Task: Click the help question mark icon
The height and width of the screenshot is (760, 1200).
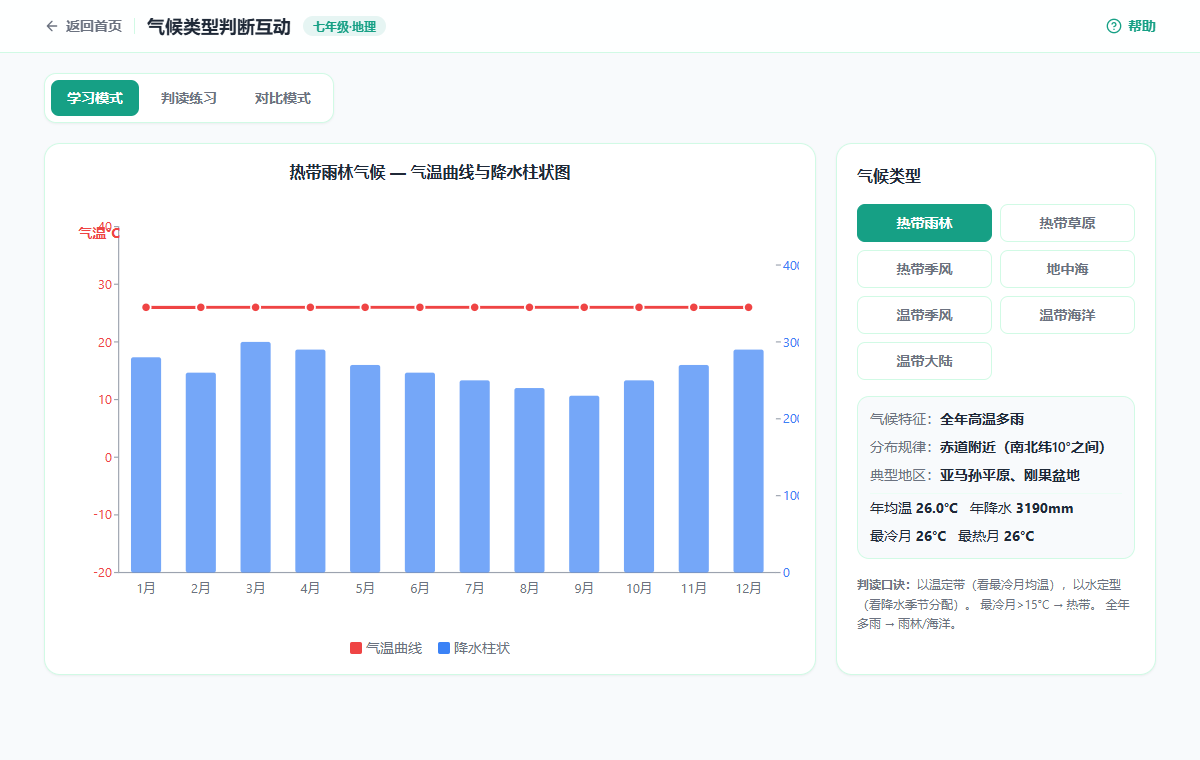Action: pos(1114,26)
